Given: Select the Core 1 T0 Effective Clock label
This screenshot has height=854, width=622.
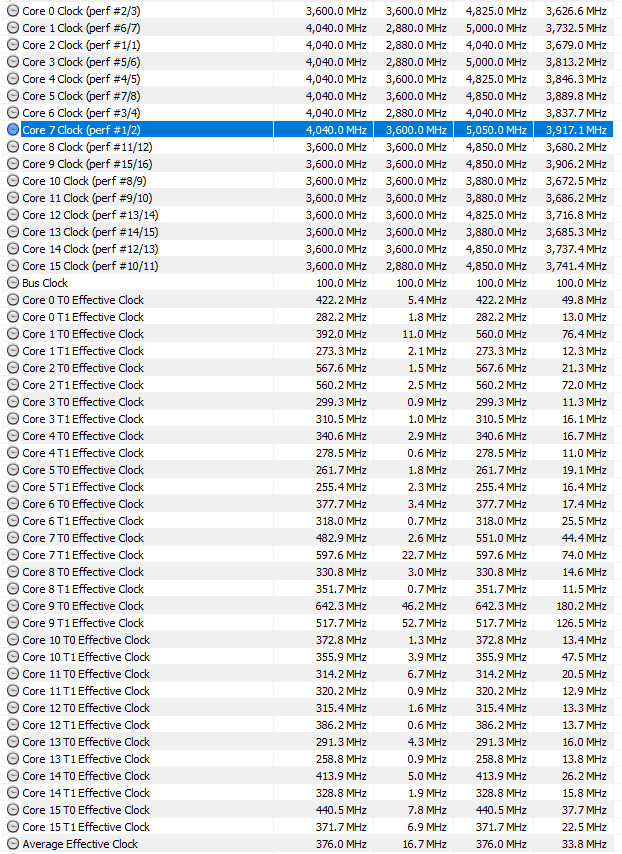Looking at the screenshot, I should [83, 334].
